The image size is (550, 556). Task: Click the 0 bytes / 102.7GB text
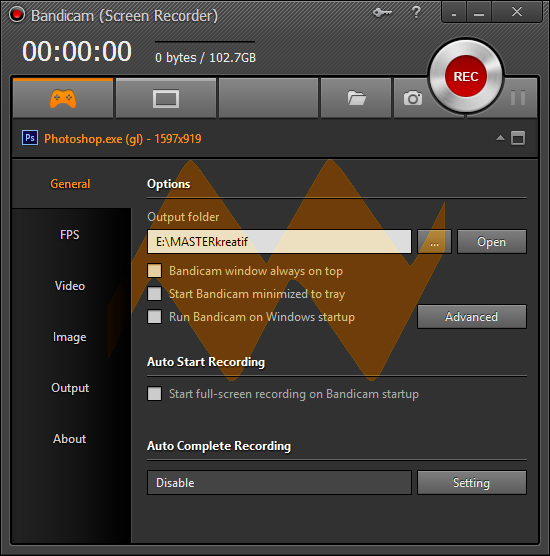point(205,57)
